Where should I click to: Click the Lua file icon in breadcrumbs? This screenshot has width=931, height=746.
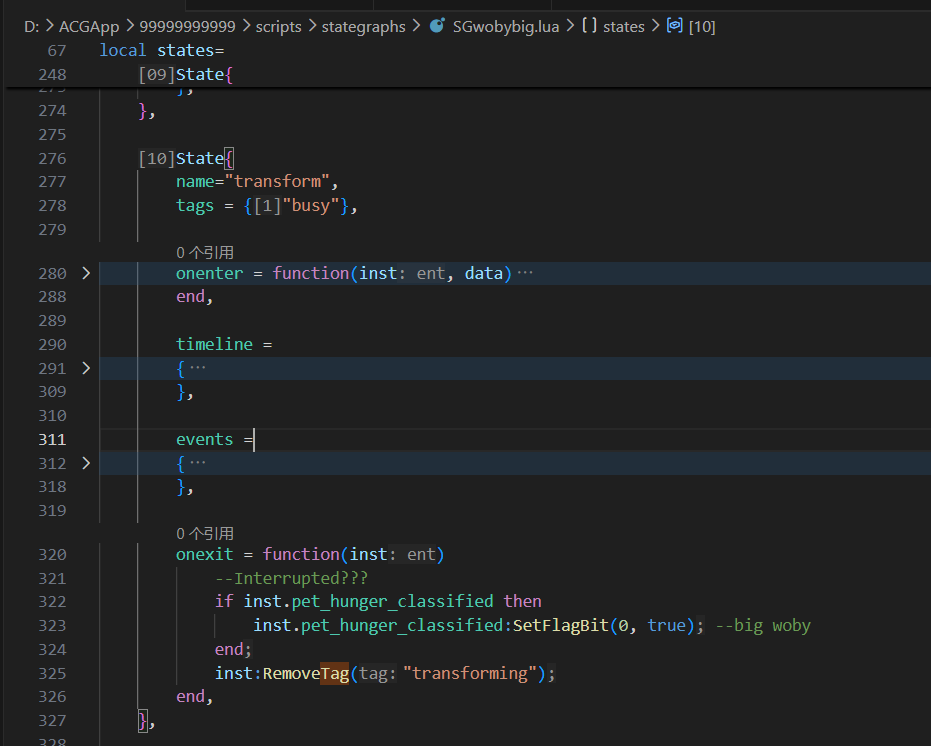(x=437, y=27)
